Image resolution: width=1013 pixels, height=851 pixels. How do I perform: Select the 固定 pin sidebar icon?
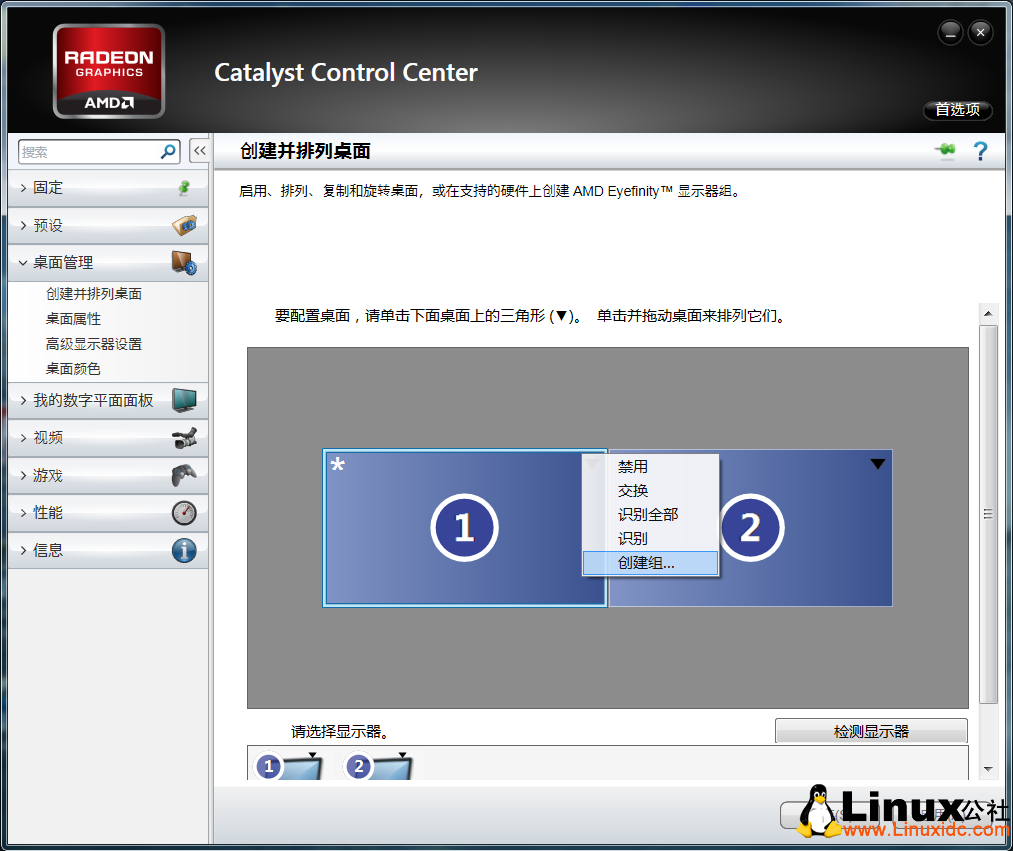(x=186, y=187)
